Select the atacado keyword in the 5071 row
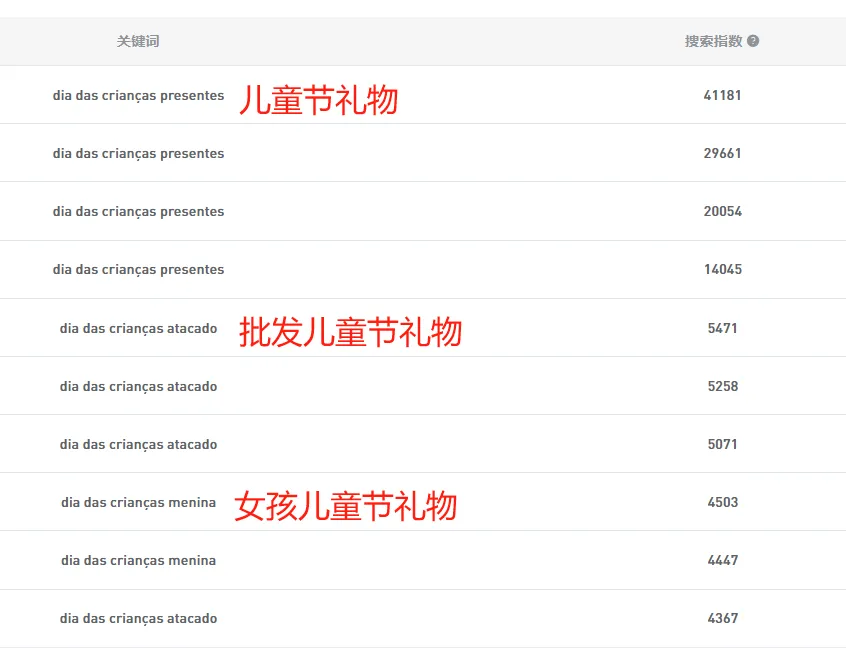The width and height of the screenshot is (846, 670). click(138, 445)
